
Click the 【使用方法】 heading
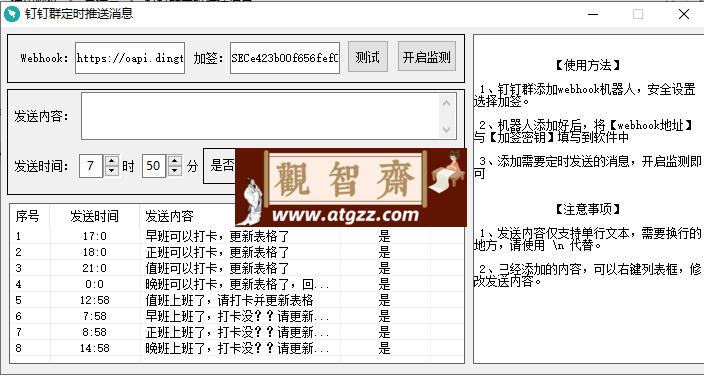pyautogui.click(x=588, y=66)
